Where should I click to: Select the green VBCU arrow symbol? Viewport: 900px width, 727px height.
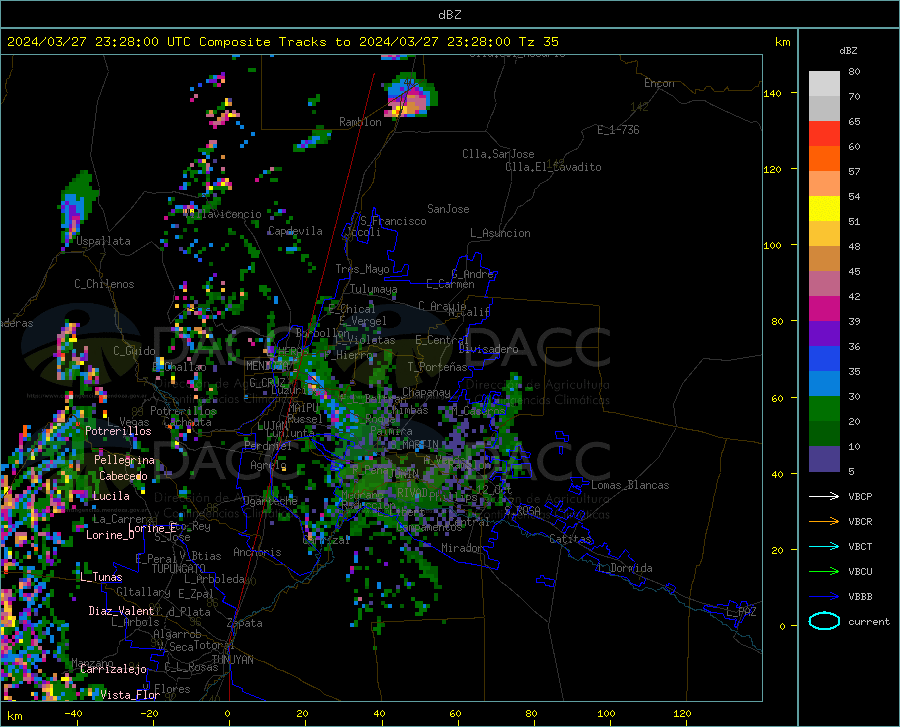coord(824,572)
